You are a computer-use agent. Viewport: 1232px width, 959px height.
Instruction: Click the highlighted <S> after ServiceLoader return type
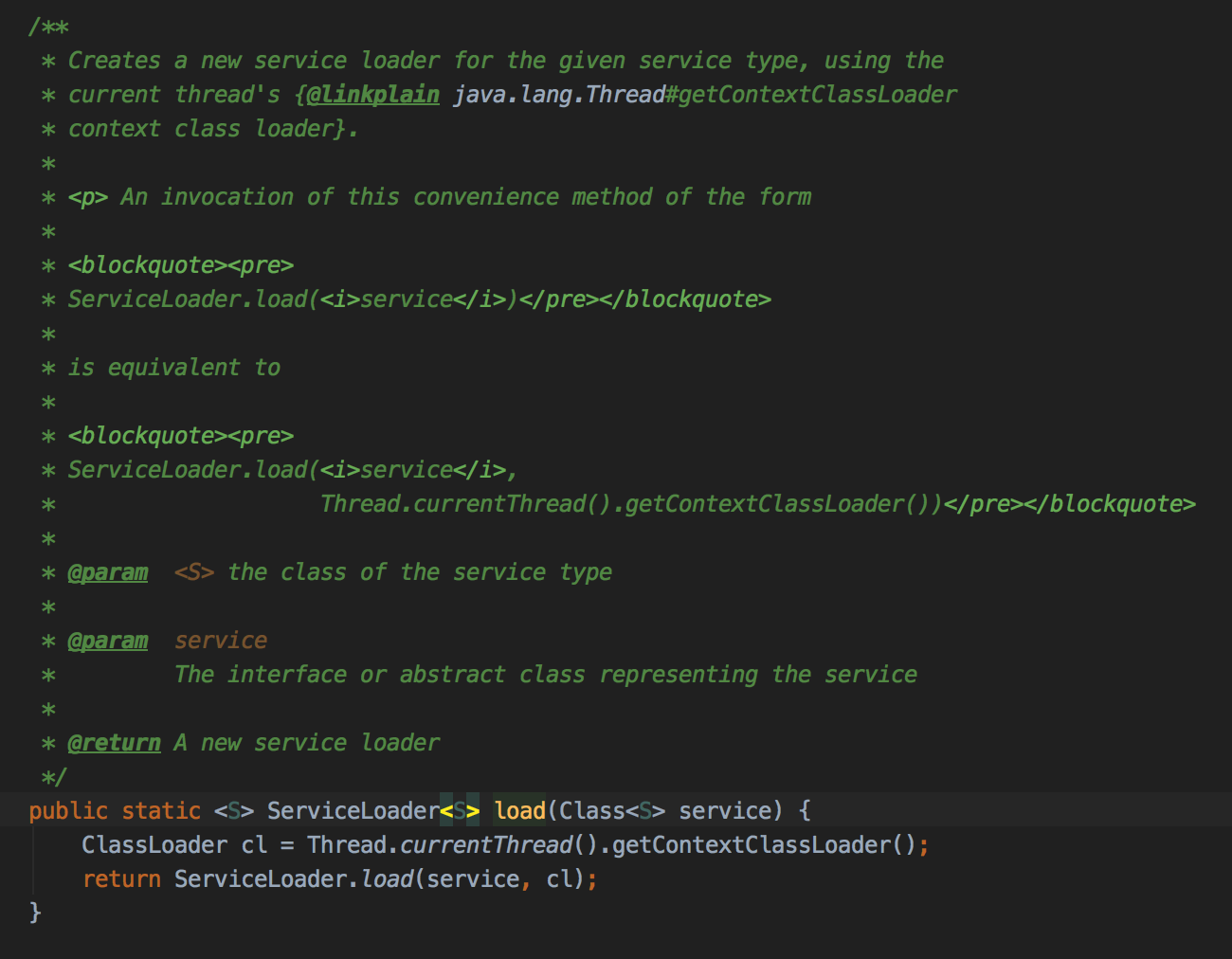coord(460,811)
